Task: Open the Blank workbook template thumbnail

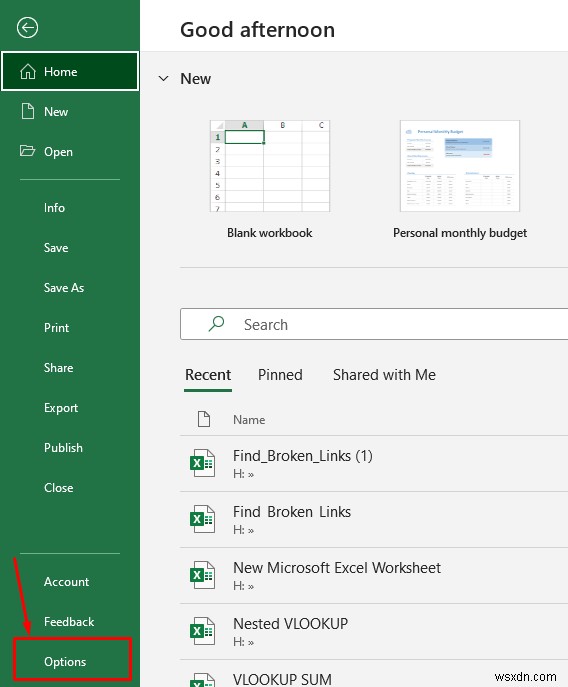Action: (270, 166)
